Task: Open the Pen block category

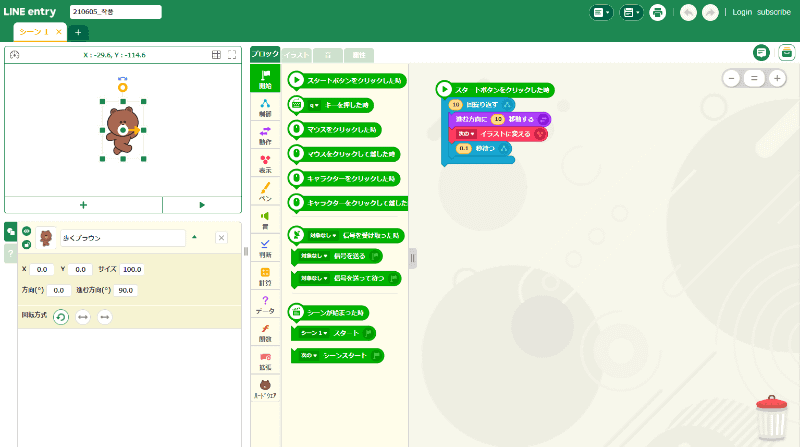Action: [x=265, y=191]
